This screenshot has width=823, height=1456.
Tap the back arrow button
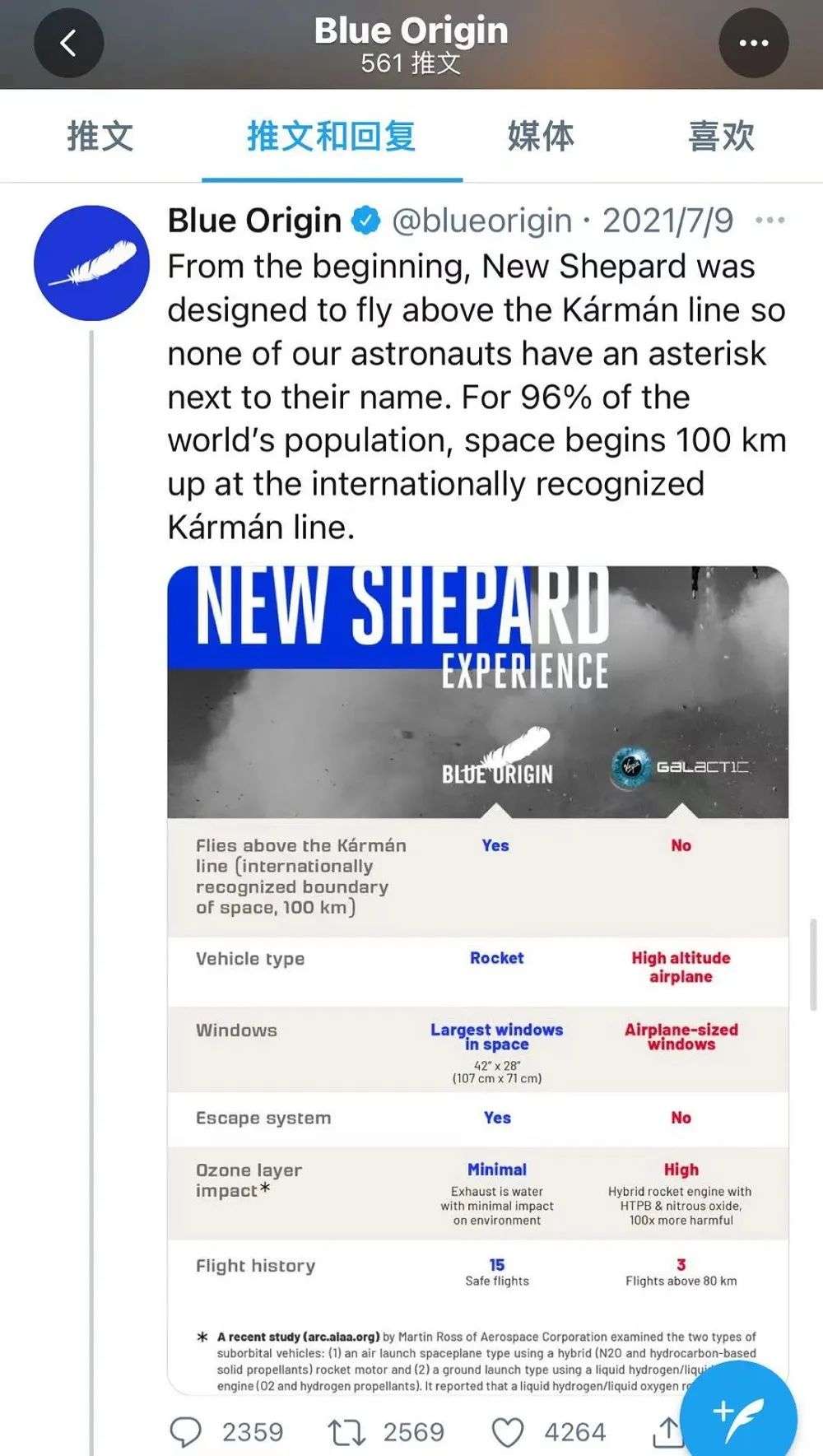click(x=69, y=43)
